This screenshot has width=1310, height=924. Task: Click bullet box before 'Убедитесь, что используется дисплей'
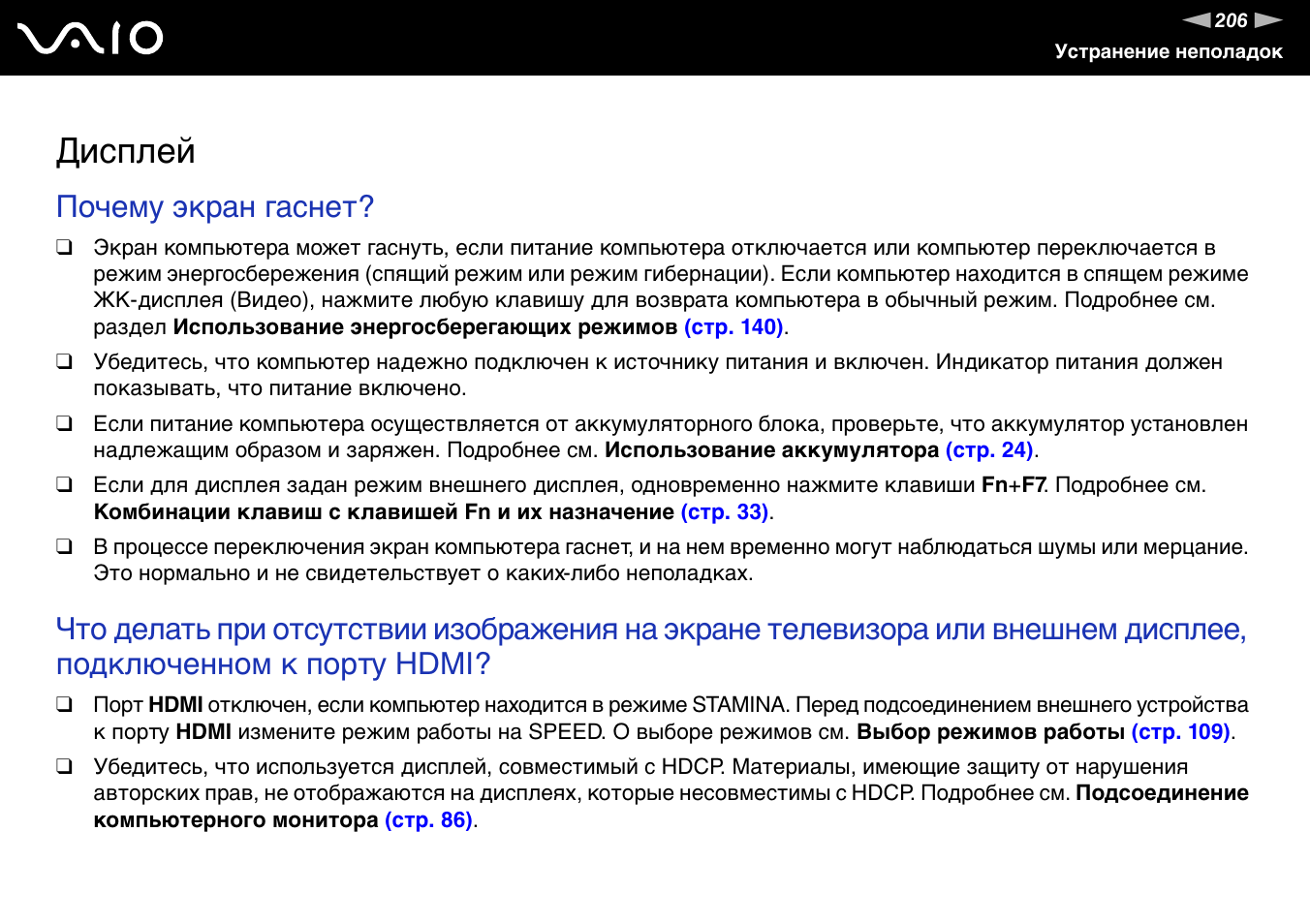click(x=64, y=766)
